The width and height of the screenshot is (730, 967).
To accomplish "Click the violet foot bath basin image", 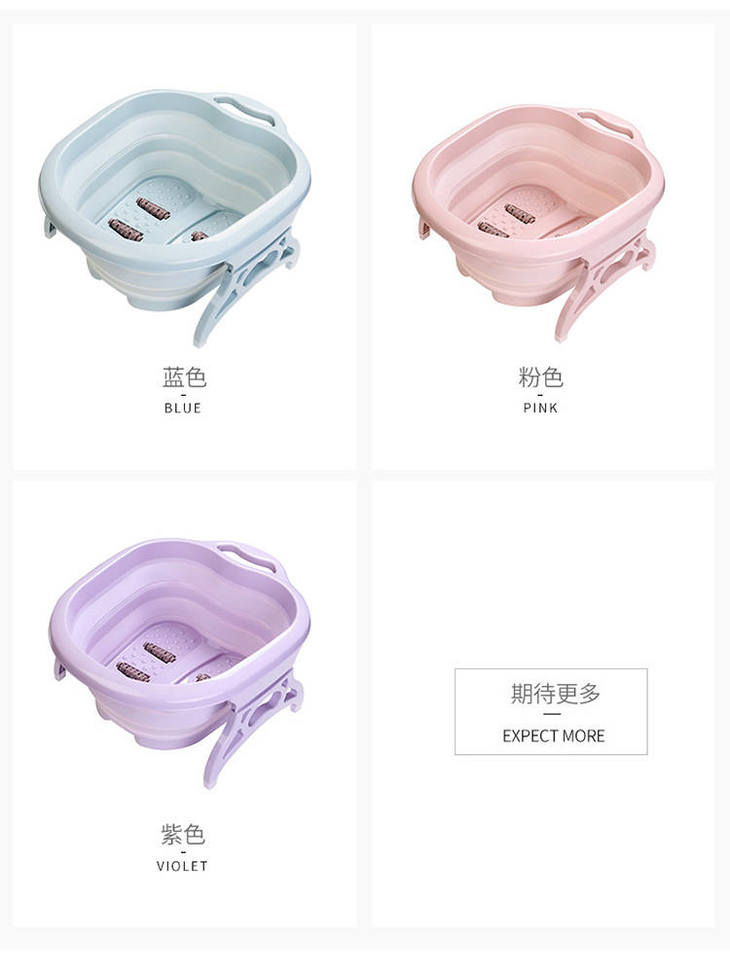I will 179,663.
